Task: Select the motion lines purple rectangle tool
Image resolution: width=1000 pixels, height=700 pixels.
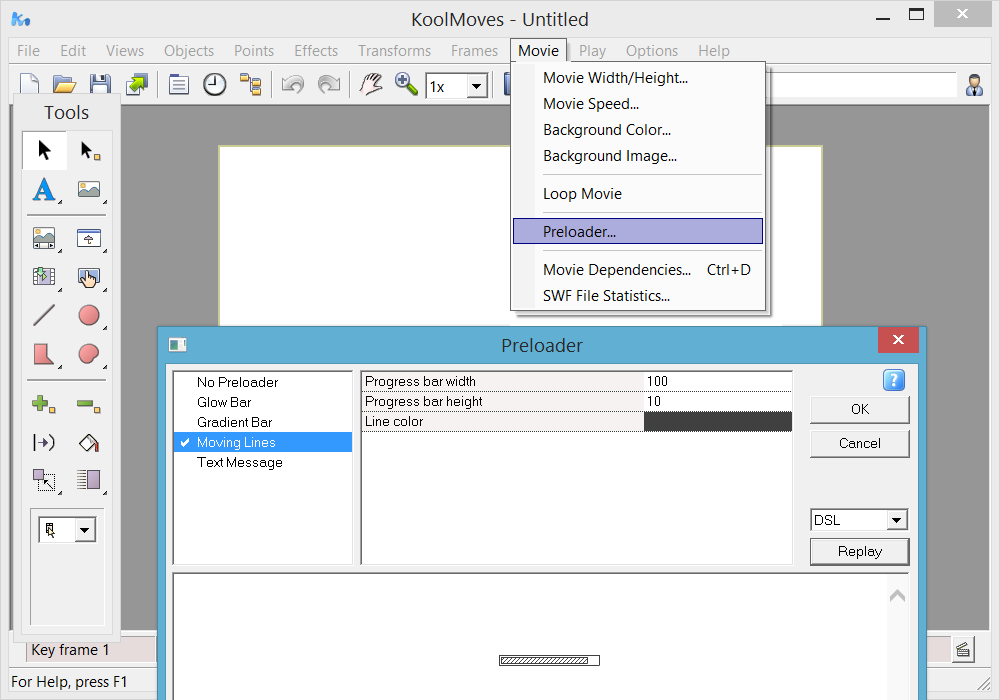Action: tap(89, 480)
